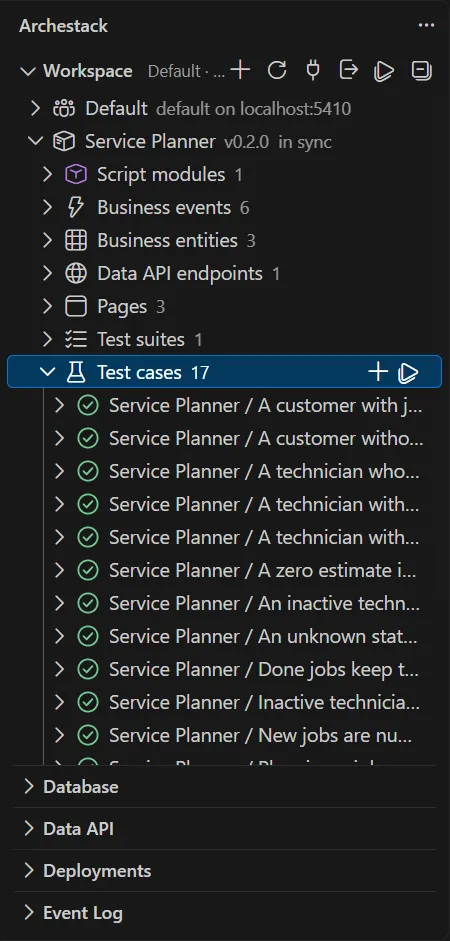Click the Pages window icon
The height and width of the screenshot is (941, 450).
(x=76, y=307)
